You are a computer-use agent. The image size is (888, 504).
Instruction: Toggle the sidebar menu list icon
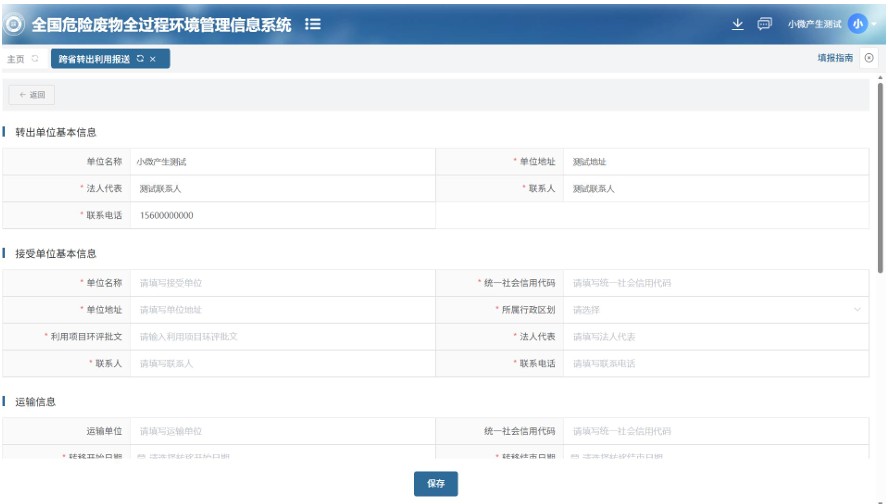tap(313, 24)
